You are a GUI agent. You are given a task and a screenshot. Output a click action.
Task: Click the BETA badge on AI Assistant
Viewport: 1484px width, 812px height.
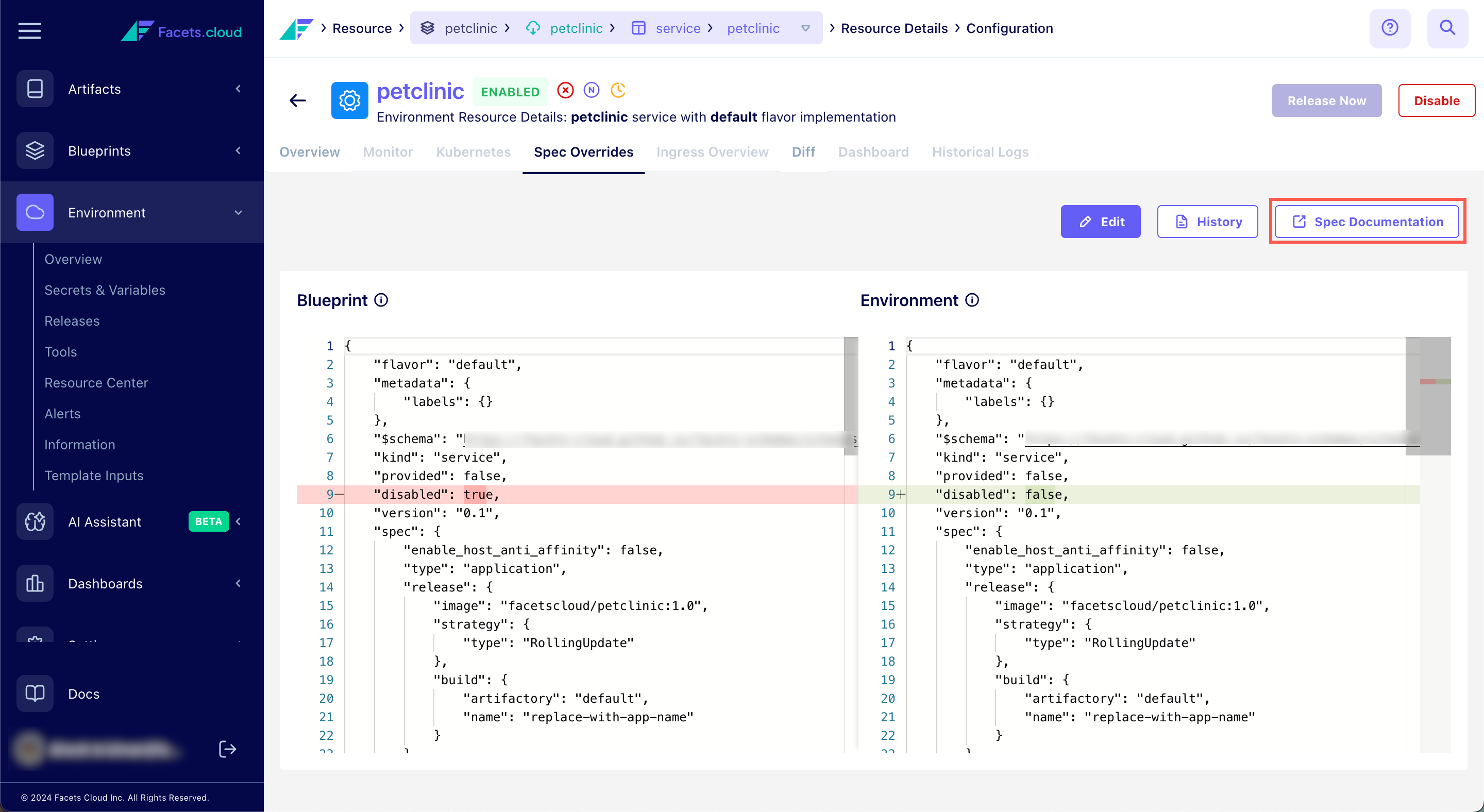click(209, 522)
